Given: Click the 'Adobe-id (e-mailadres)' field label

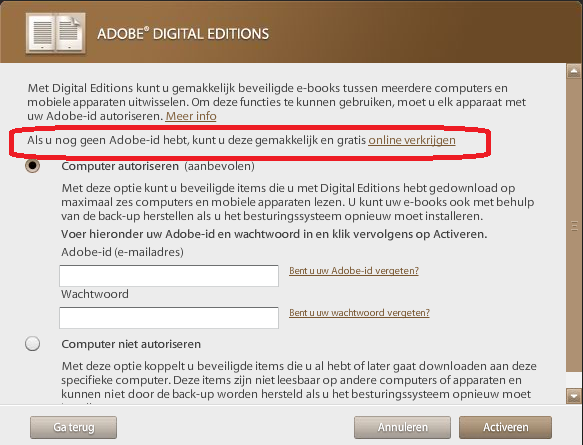Looking at the screenshot, I should 122,252.
